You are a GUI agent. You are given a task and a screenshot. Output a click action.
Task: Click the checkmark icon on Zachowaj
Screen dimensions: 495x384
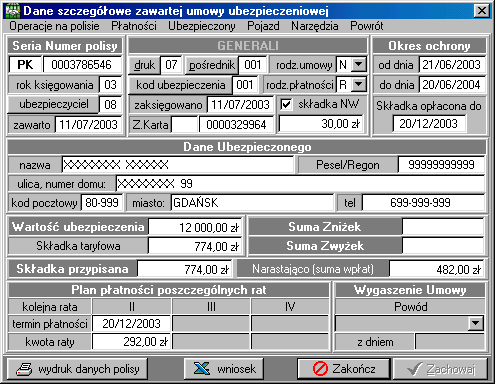[x=414, y=369]
